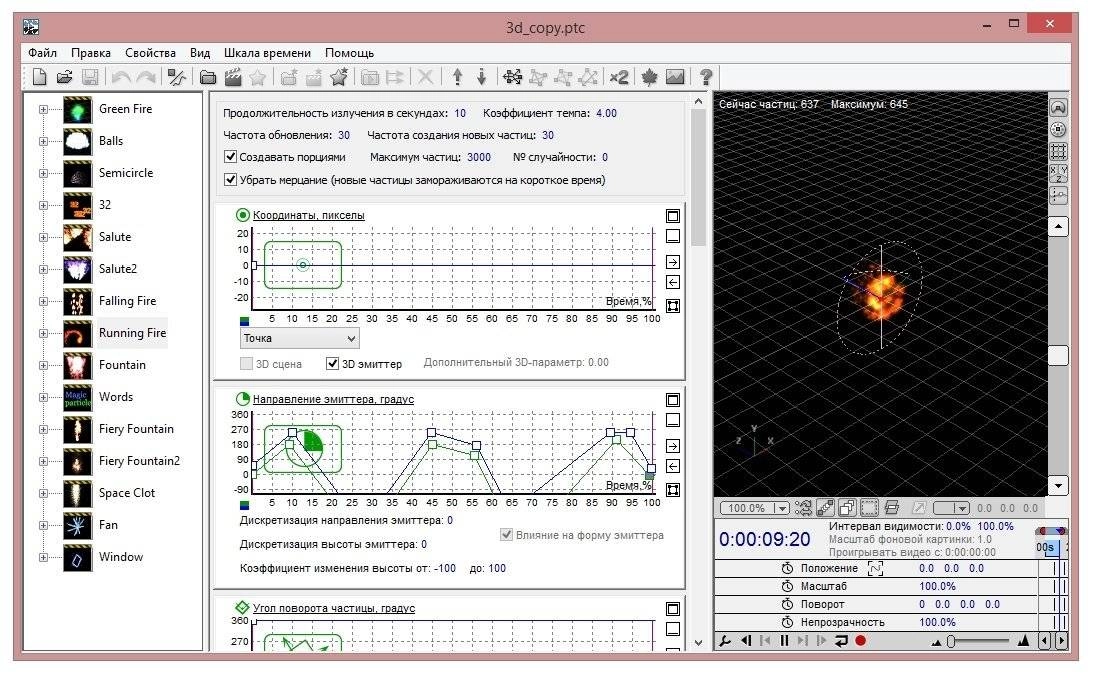Viewport: 1096px width, 680px height.
Task: Toggle stopwatch for Непрозрачность row
Action: click(x=787, y=622)
